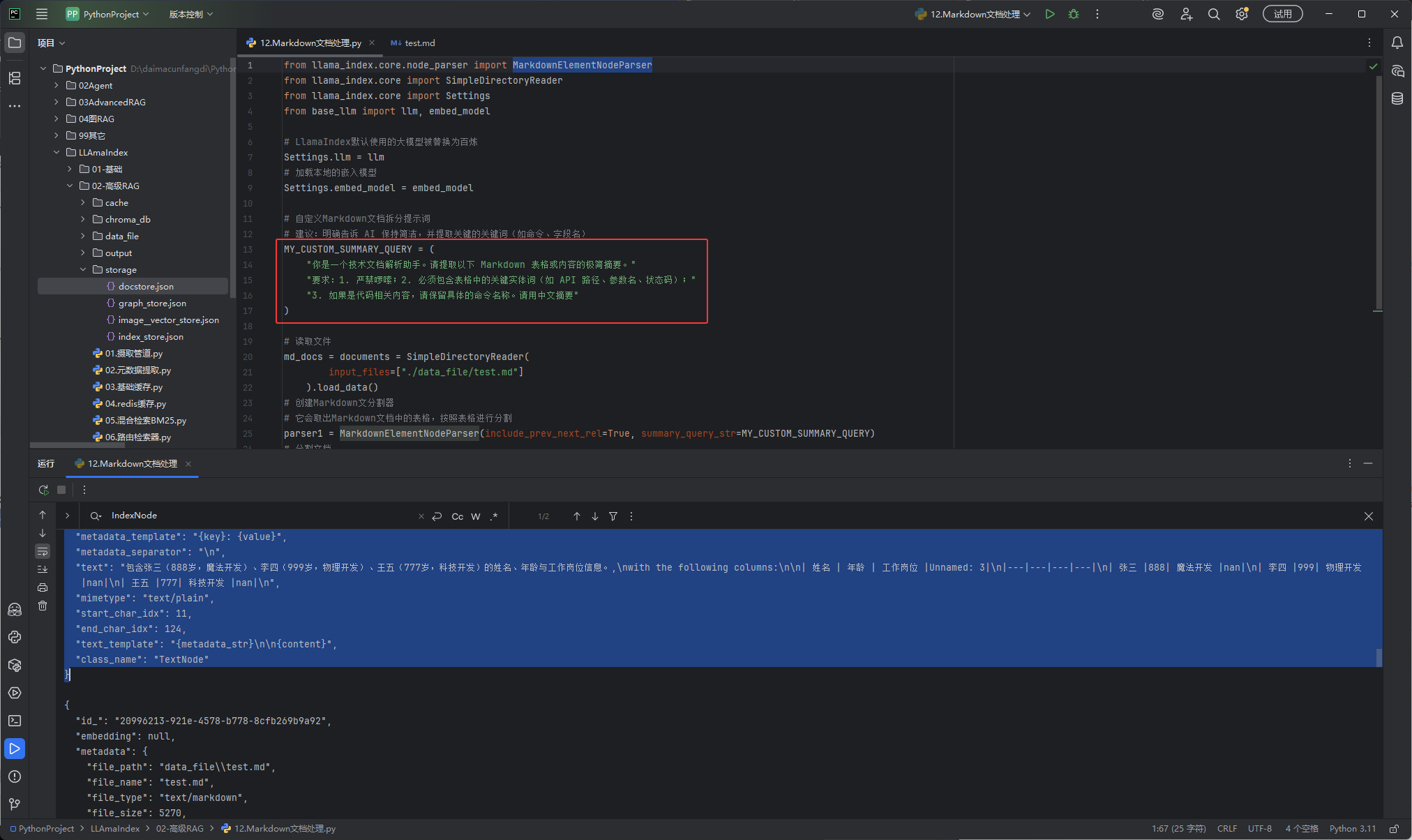
Task: Expand the 02Agent folder
Action: [x=57, y=85]
